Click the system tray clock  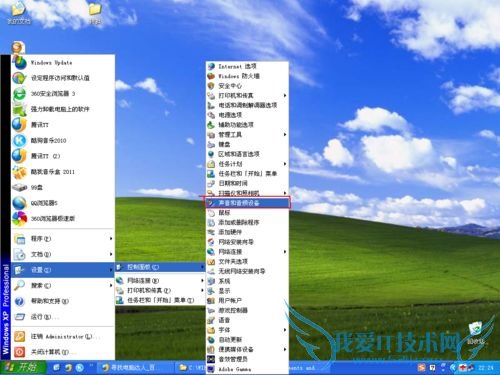pyautogui.click(x=486, y=368)
